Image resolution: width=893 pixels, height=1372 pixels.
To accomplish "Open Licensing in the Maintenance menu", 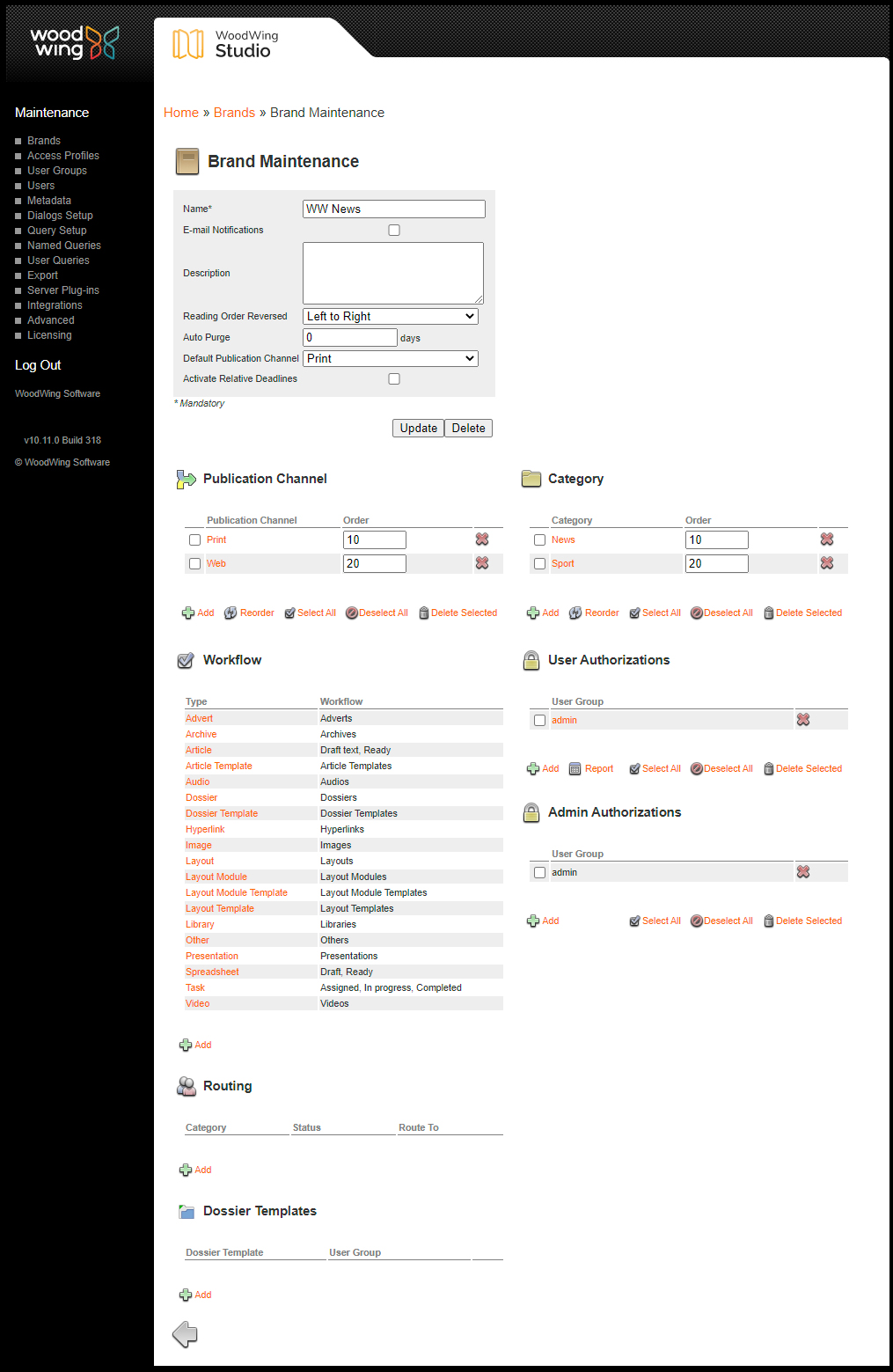I will click(x=49, y=335).
